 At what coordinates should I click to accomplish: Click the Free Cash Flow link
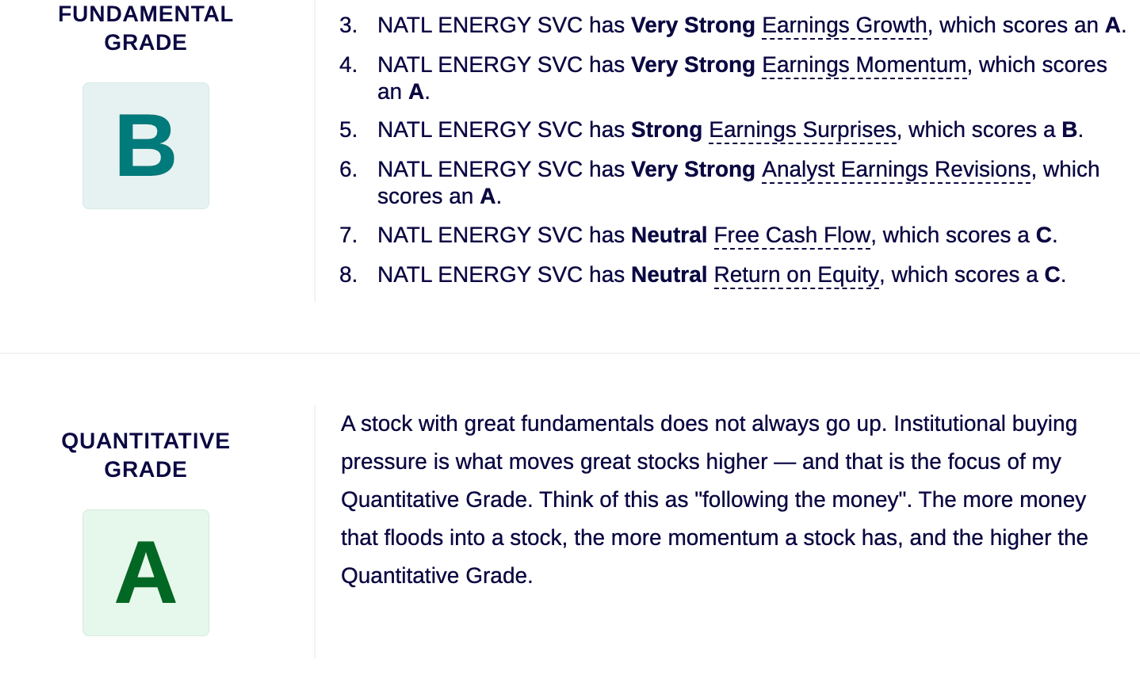point(792,236)
